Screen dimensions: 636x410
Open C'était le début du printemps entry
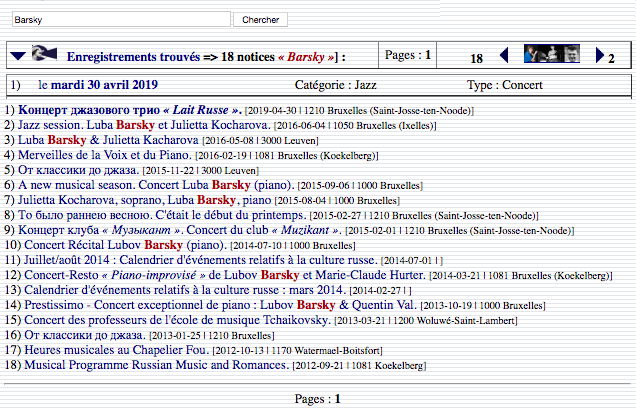(x=162, y=215)
